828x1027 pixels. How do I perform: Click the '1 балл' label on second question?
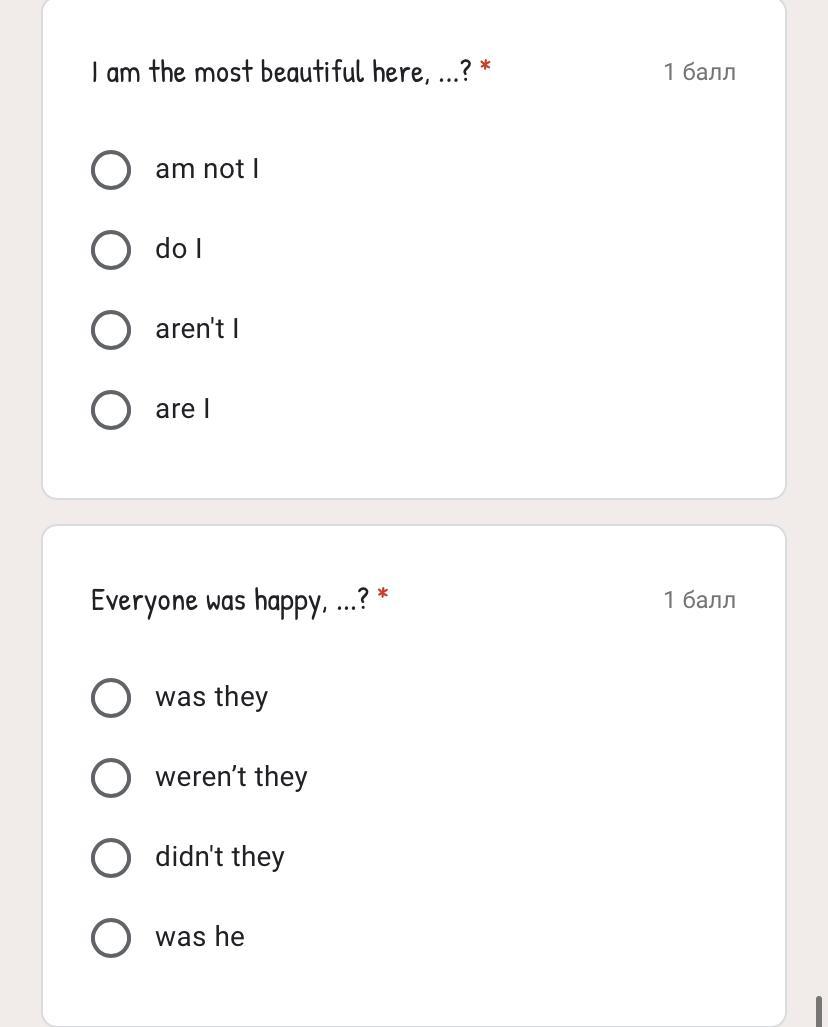[x=699, y=600]
